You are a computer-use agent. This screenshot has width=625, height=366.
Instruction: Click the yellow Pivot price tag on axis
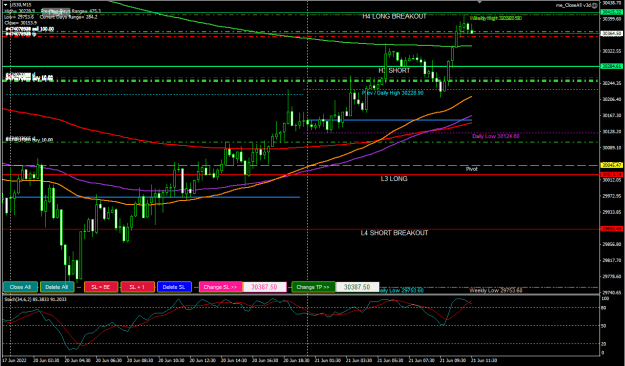tap(611, 165)
